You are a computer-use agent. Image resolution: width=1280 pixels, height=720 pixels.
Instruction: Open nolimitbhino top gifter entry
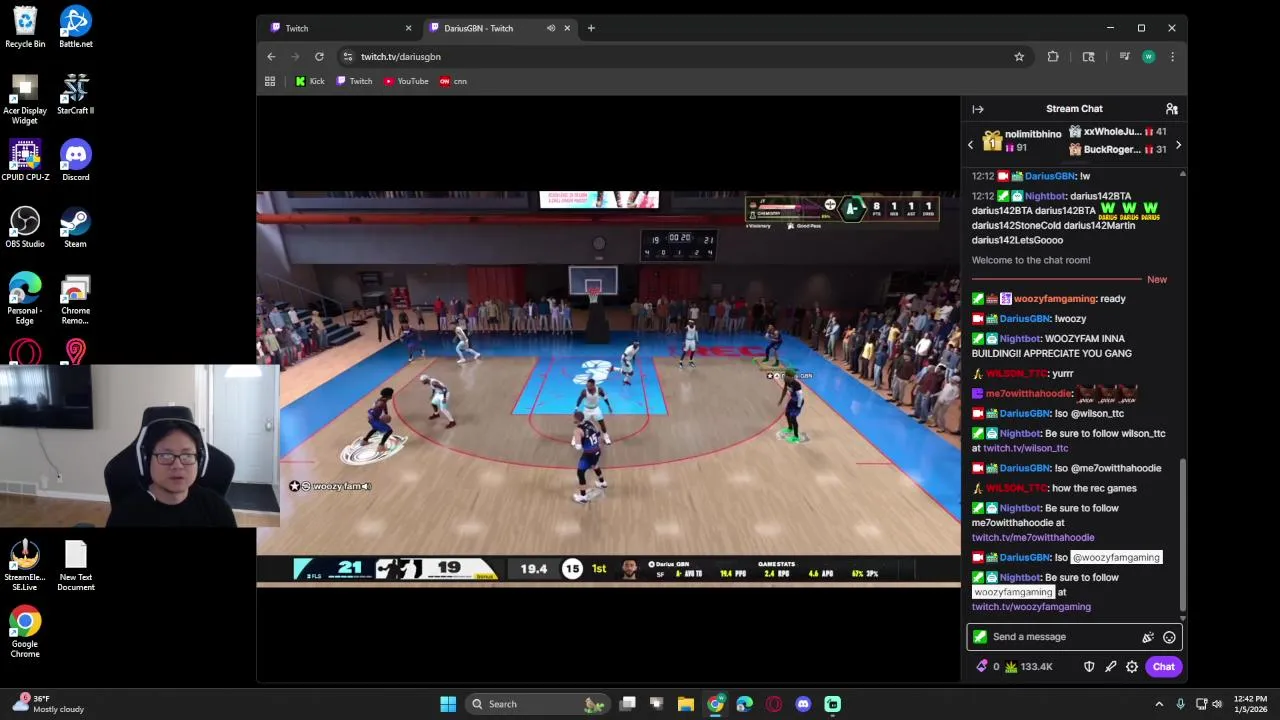coord(1022,141)
